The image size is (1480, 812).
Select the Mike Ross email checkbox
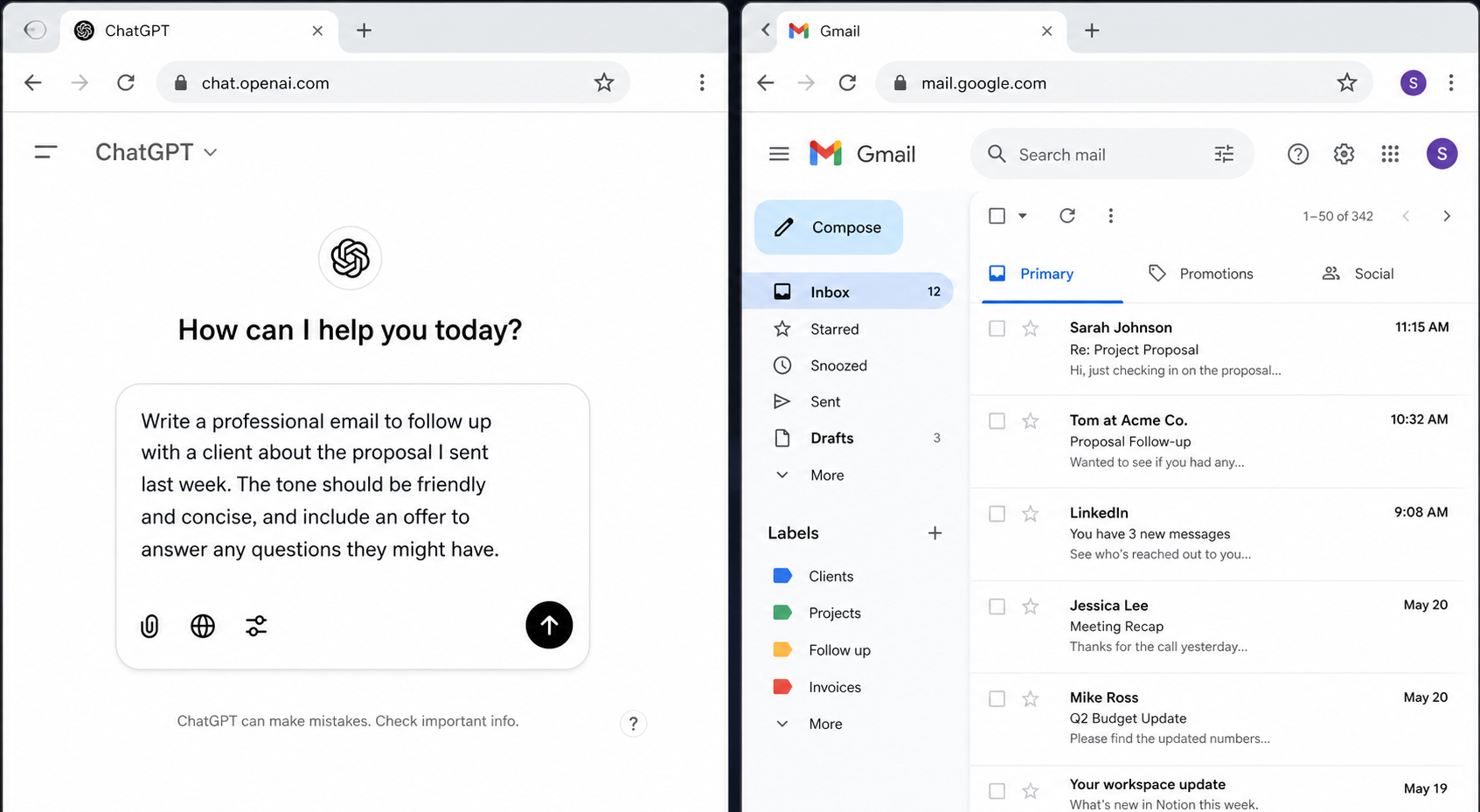tap(997, 699)
